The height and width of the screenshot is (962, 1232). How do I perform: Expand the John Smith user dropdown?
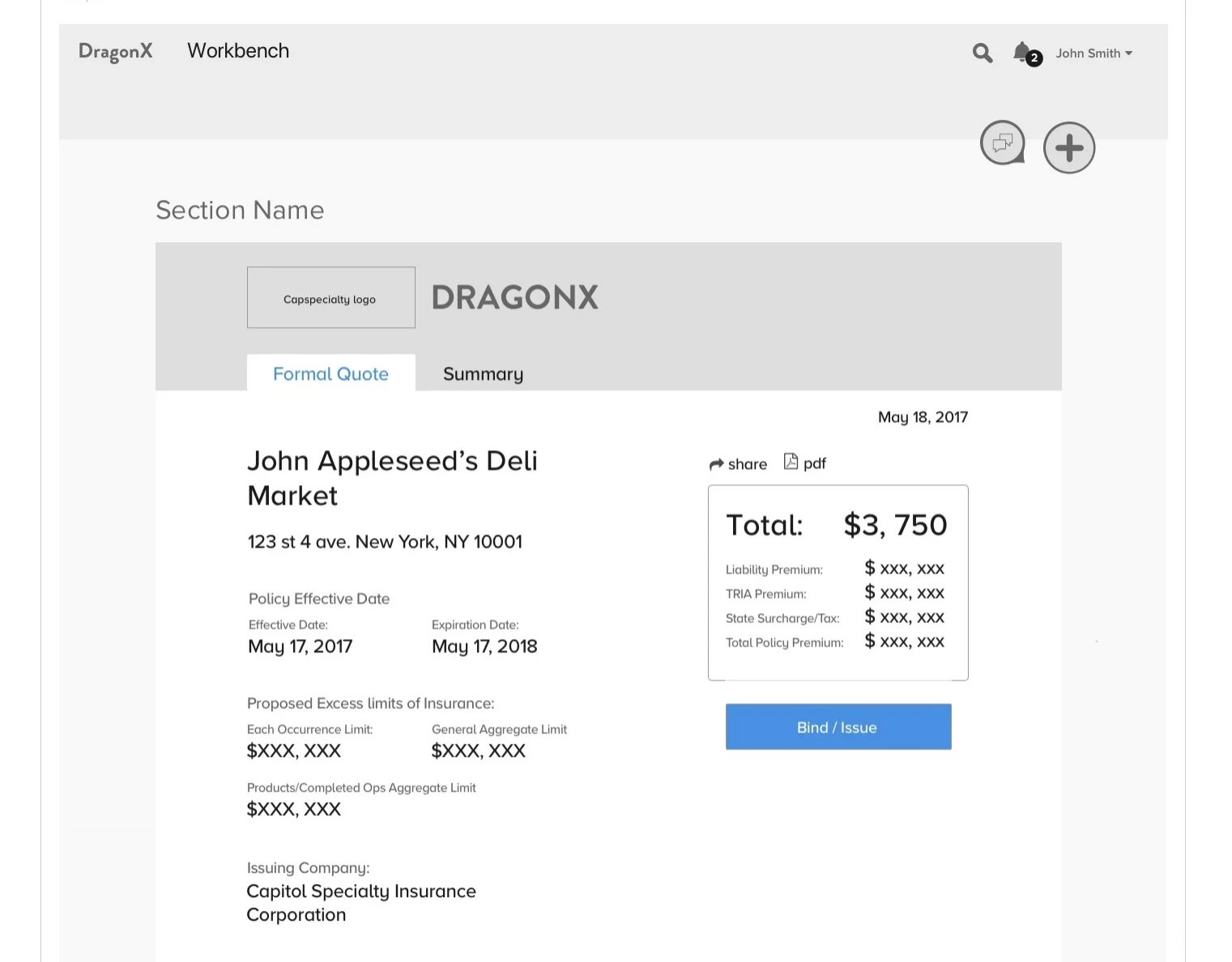tap(1094, 53)
